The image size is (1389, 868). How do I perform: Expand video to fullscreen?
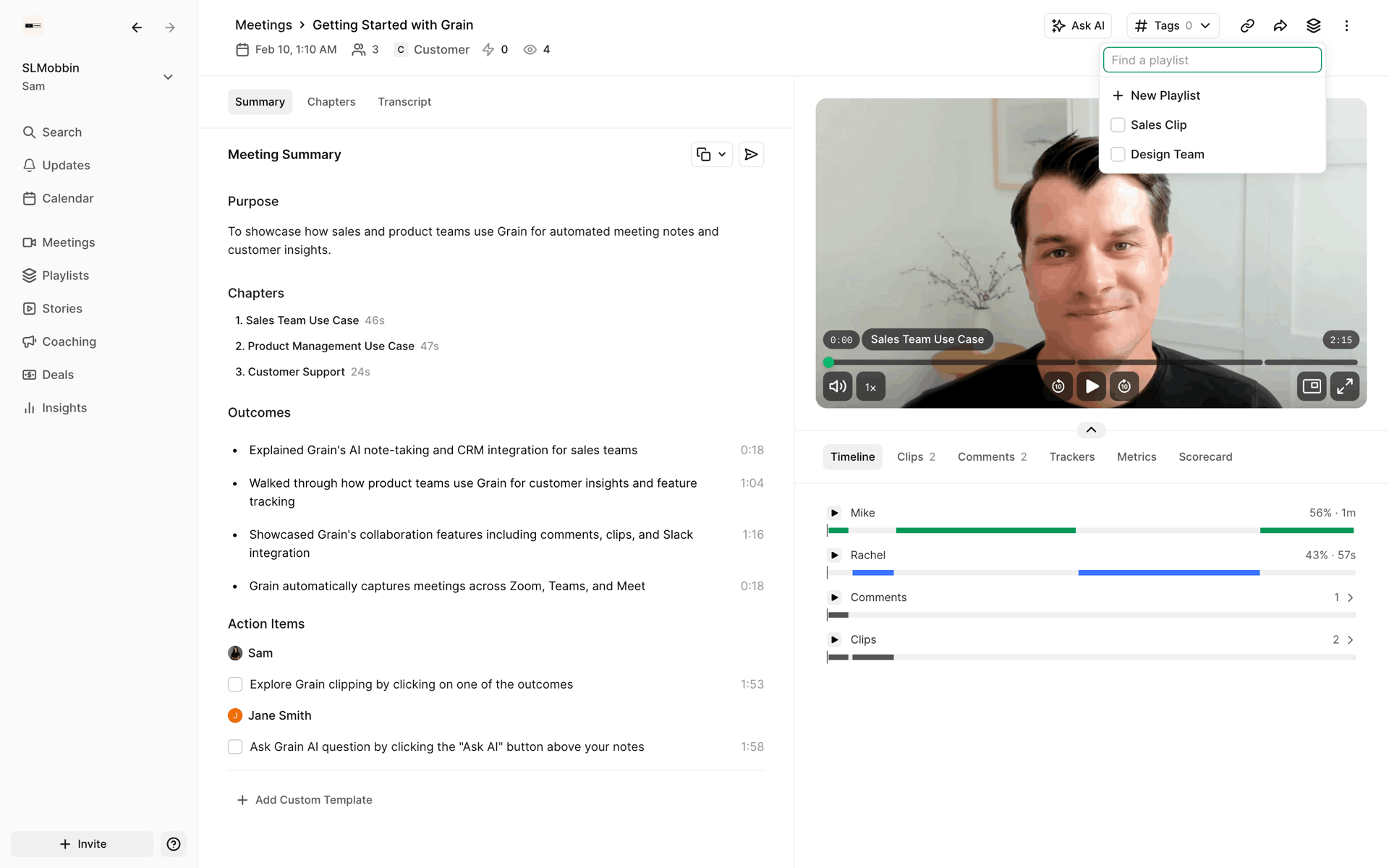(1345, 386)
